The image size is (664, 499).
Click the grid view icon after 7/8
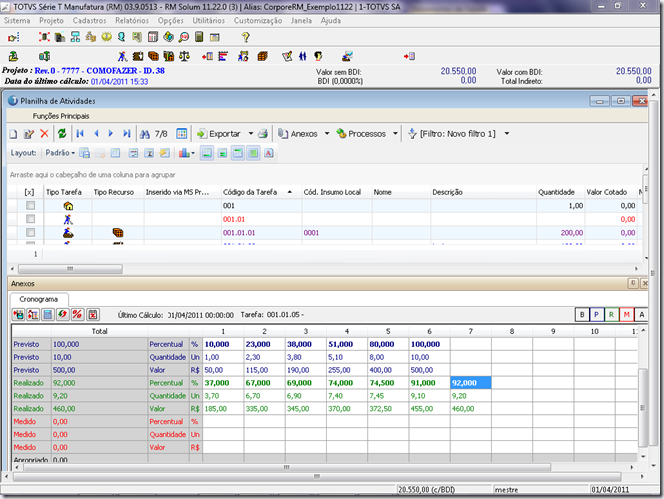tap(182, 134)
